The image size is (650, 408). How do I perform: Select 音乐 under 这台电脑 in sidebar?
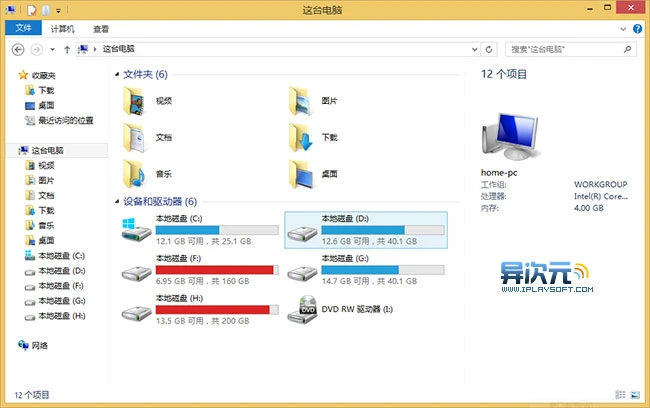coord(46,225)
